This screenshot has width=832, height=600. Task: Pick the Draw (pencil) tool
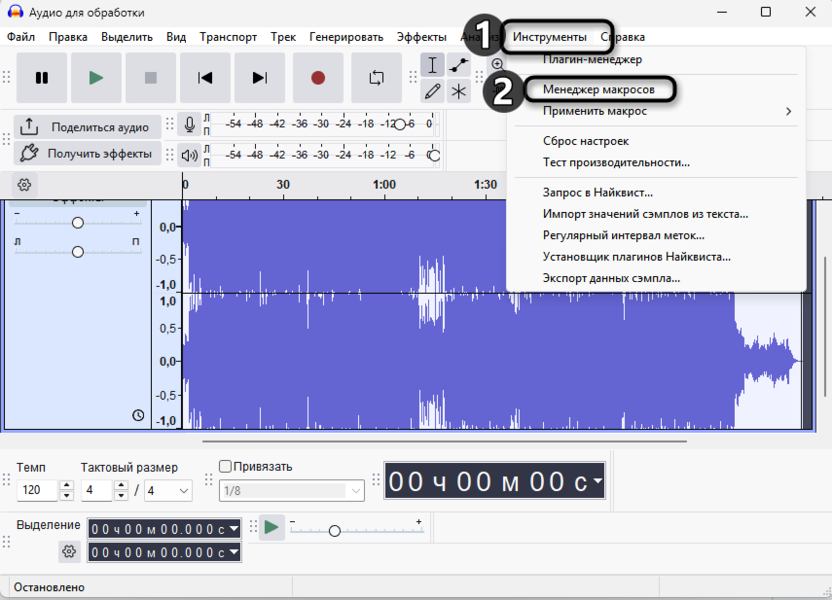pyautogui.click(x=433, y=90)
